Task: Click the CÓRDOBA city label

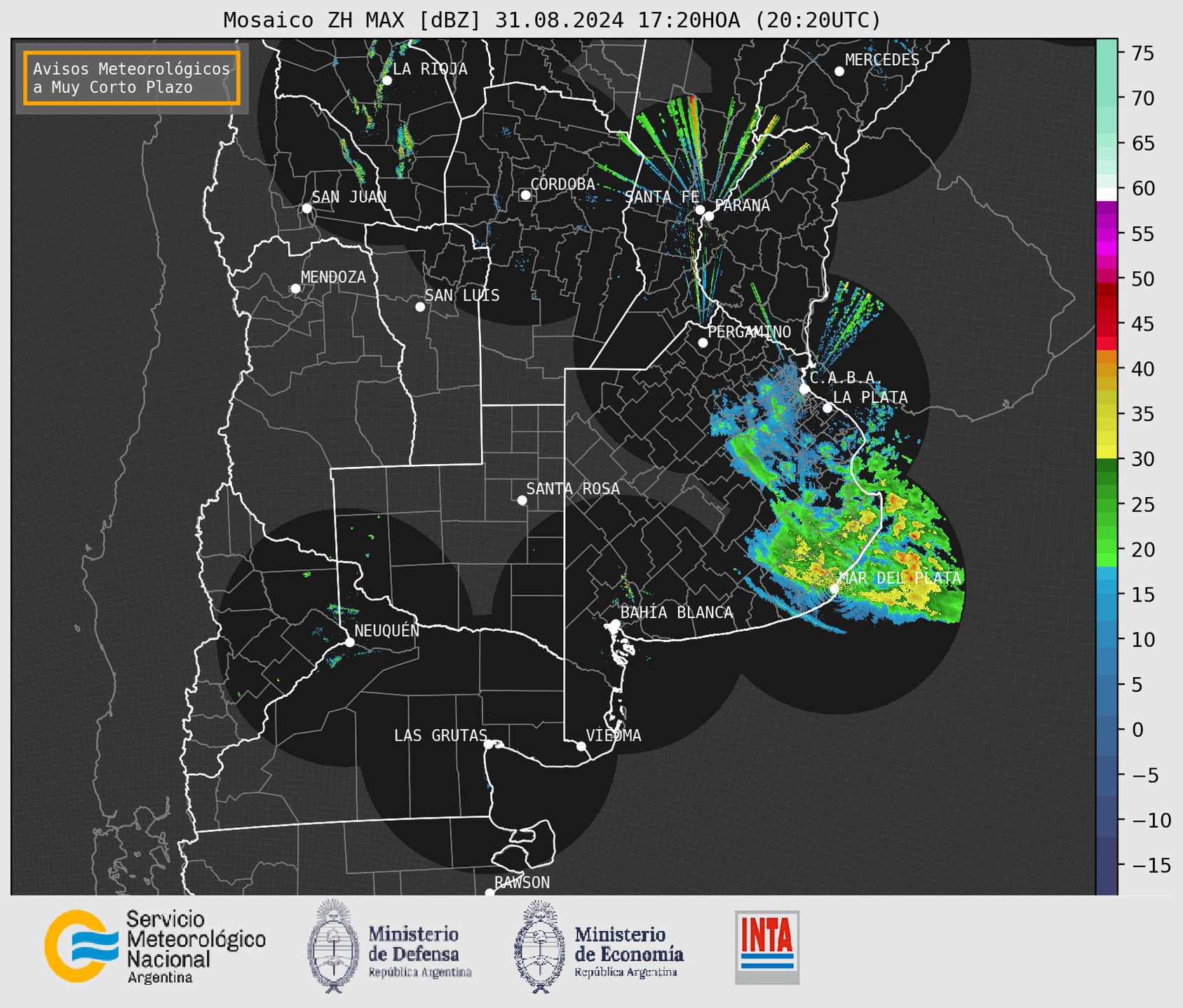Action: (x=562, y=184)
